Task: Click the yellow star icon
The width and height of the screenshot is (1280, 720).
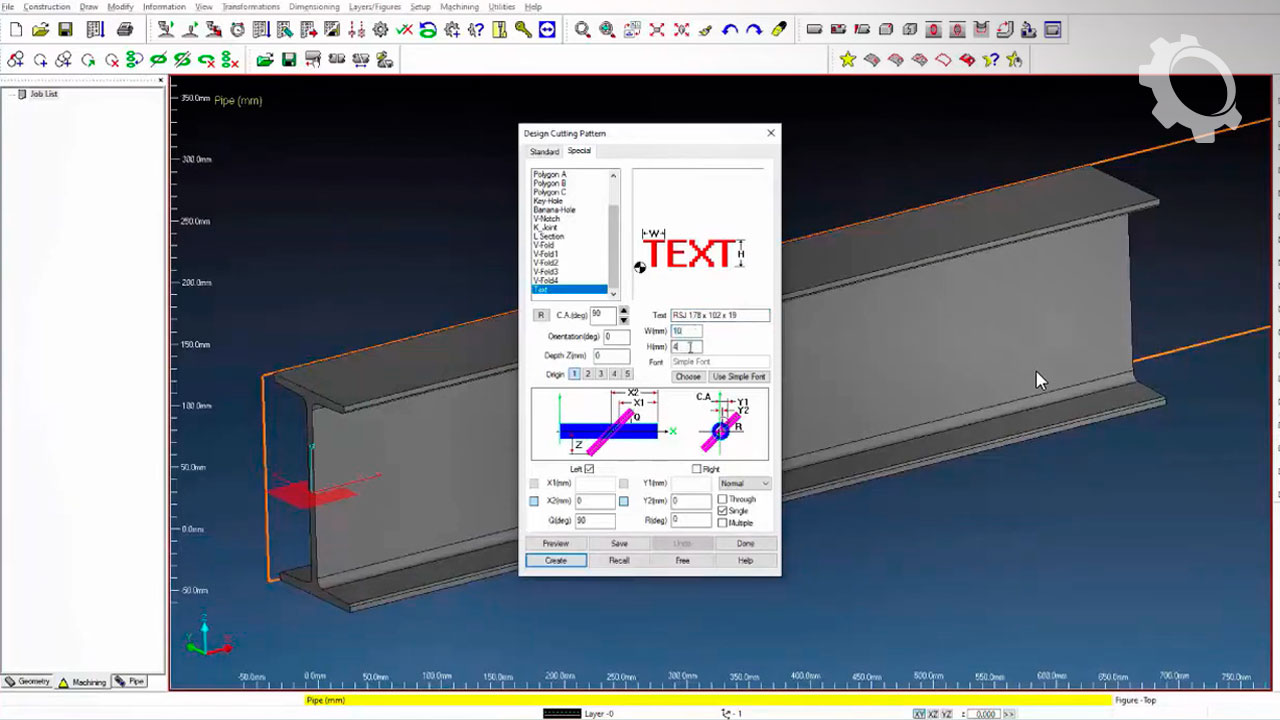Action: 848,60
